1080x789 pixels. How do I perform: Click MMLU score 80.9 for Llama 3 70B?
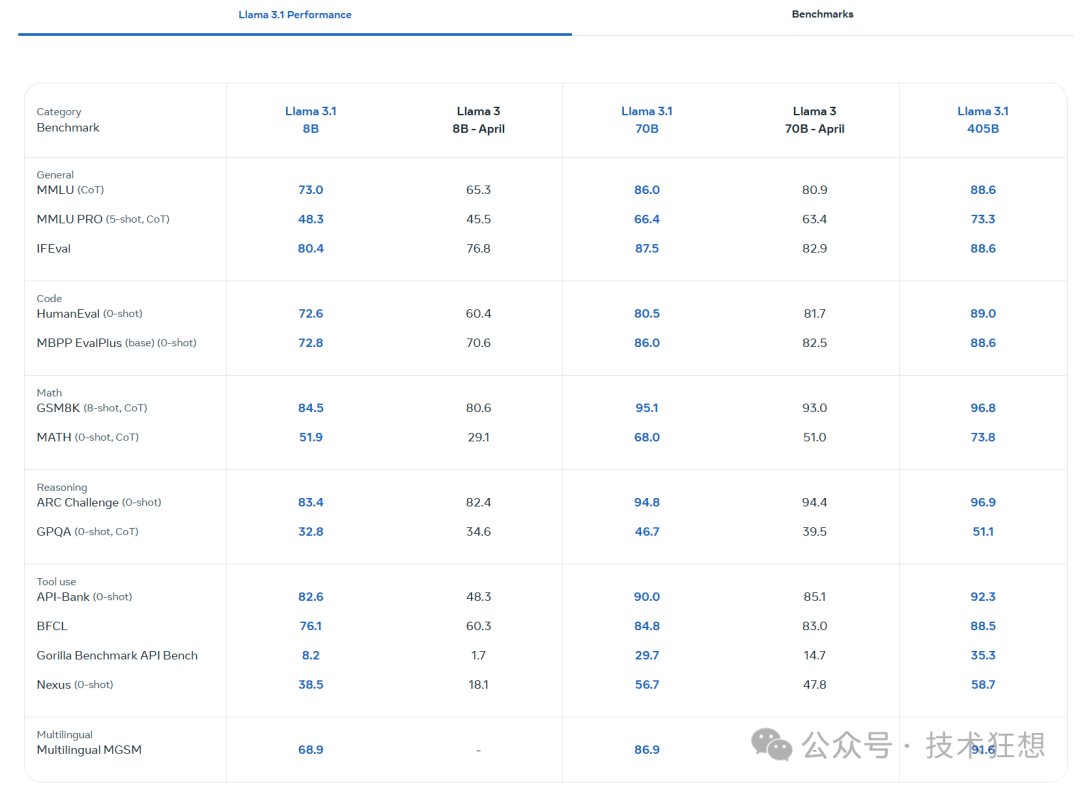pos(815,189)
